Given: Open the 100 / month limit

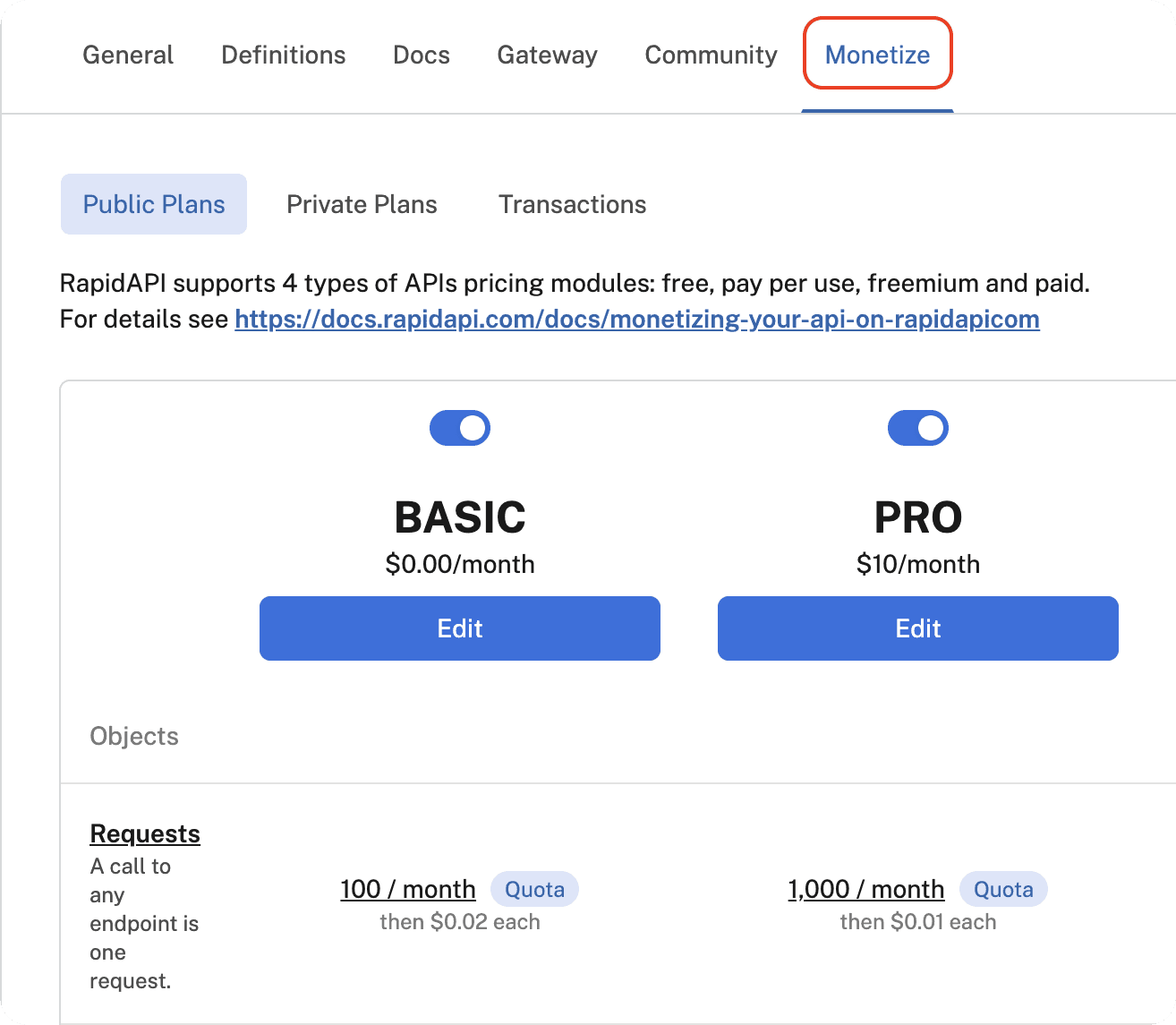Looking at the screenshot, I should tap(408, 889).
